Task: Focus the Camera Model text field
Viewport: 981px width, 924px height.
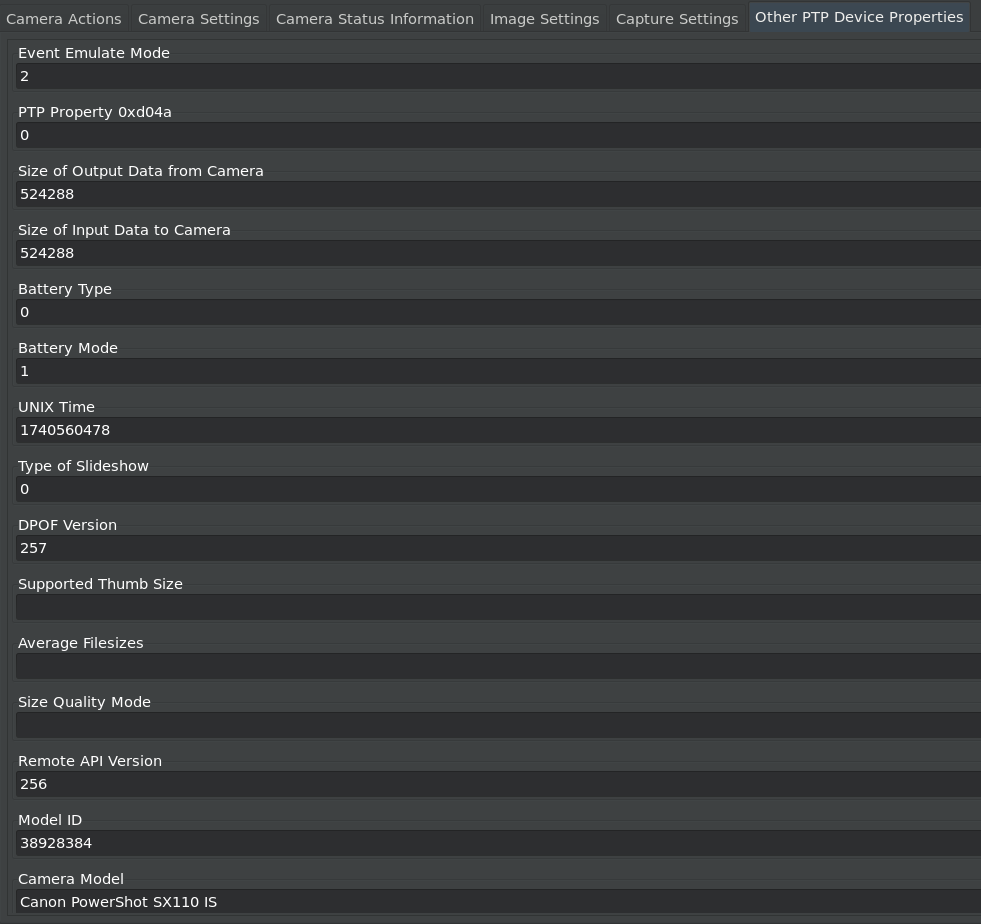Action: [x=498, y=902]
